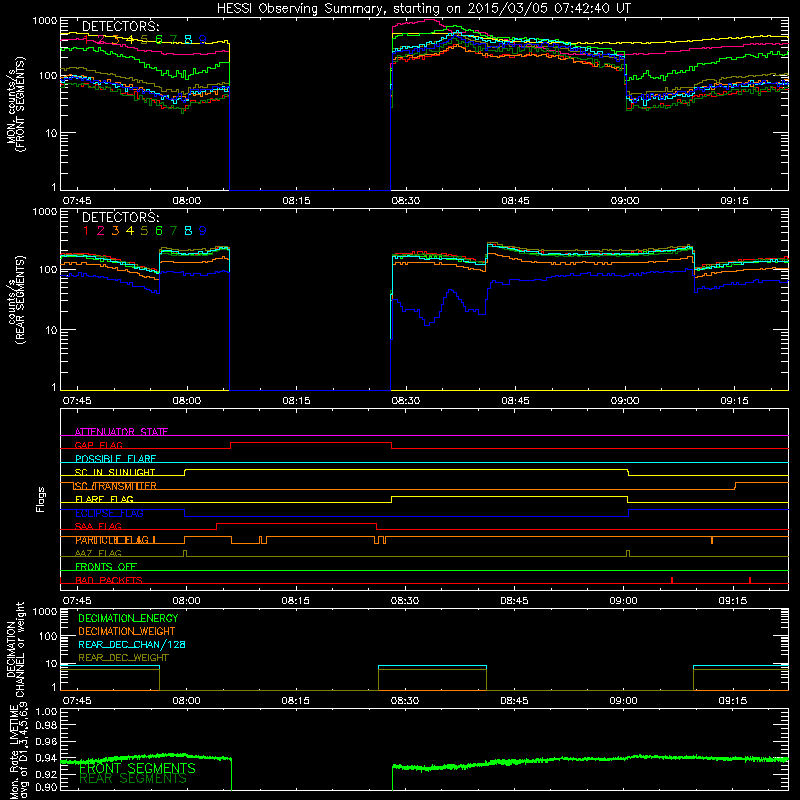The height and width of the screenshot is (800, 800).
Task: Click the BAD_PACKETS spike near 09:17
Action: [749, 580]
